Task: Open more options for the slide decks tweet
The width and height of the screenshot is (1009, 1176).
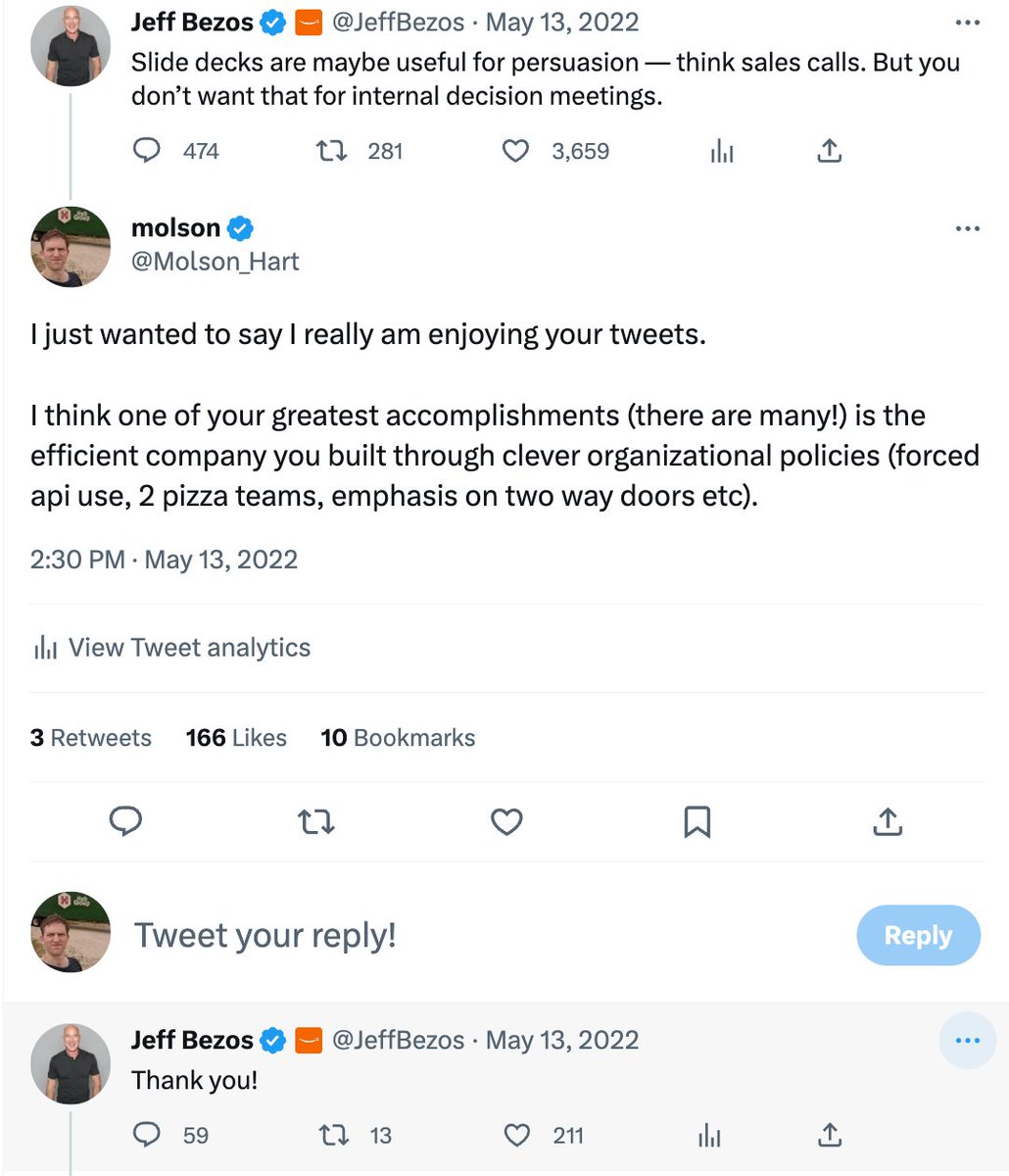Action: point(967,23)
